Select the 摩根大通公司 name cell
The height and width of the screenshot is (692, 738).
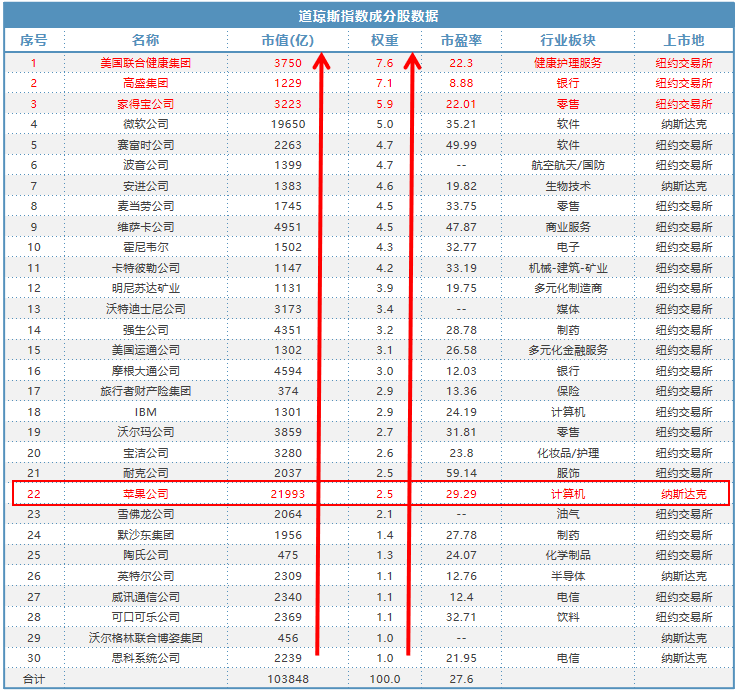[x=145, y=371]
